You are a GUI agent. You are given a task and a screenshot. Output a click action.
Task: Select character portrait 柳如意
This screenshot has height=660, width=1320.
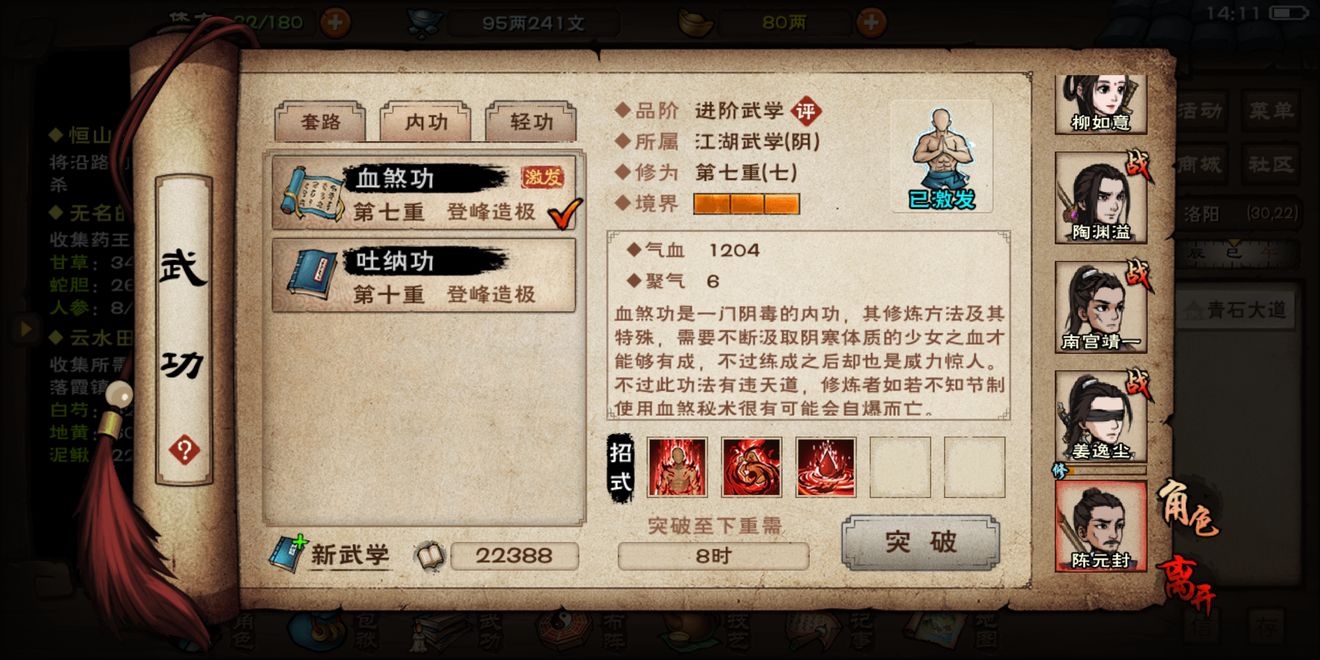pyautogui.click(x=1101, y=104)
